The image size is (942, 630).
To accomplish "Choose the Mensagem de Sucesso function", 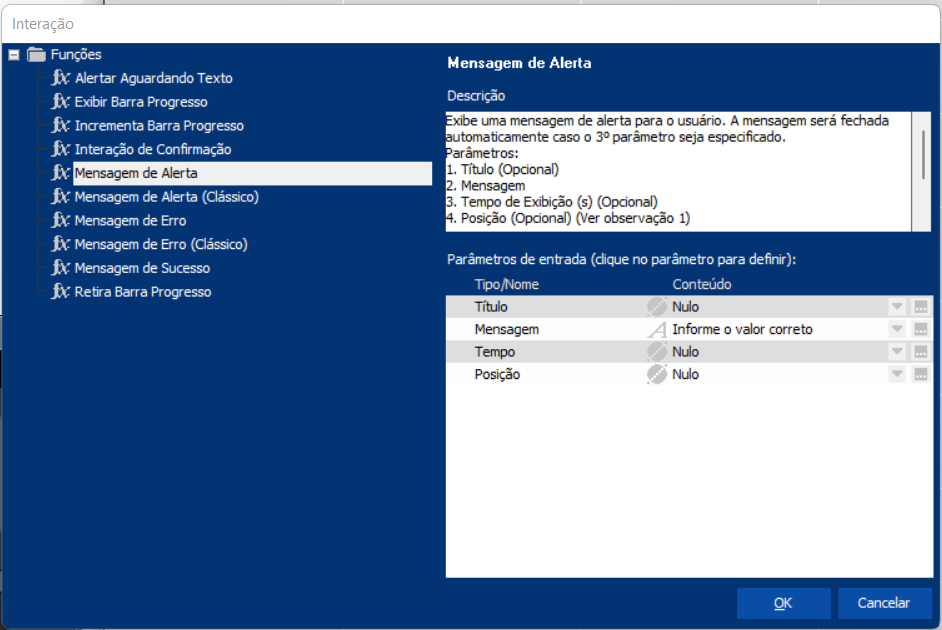I will point(142,268).
